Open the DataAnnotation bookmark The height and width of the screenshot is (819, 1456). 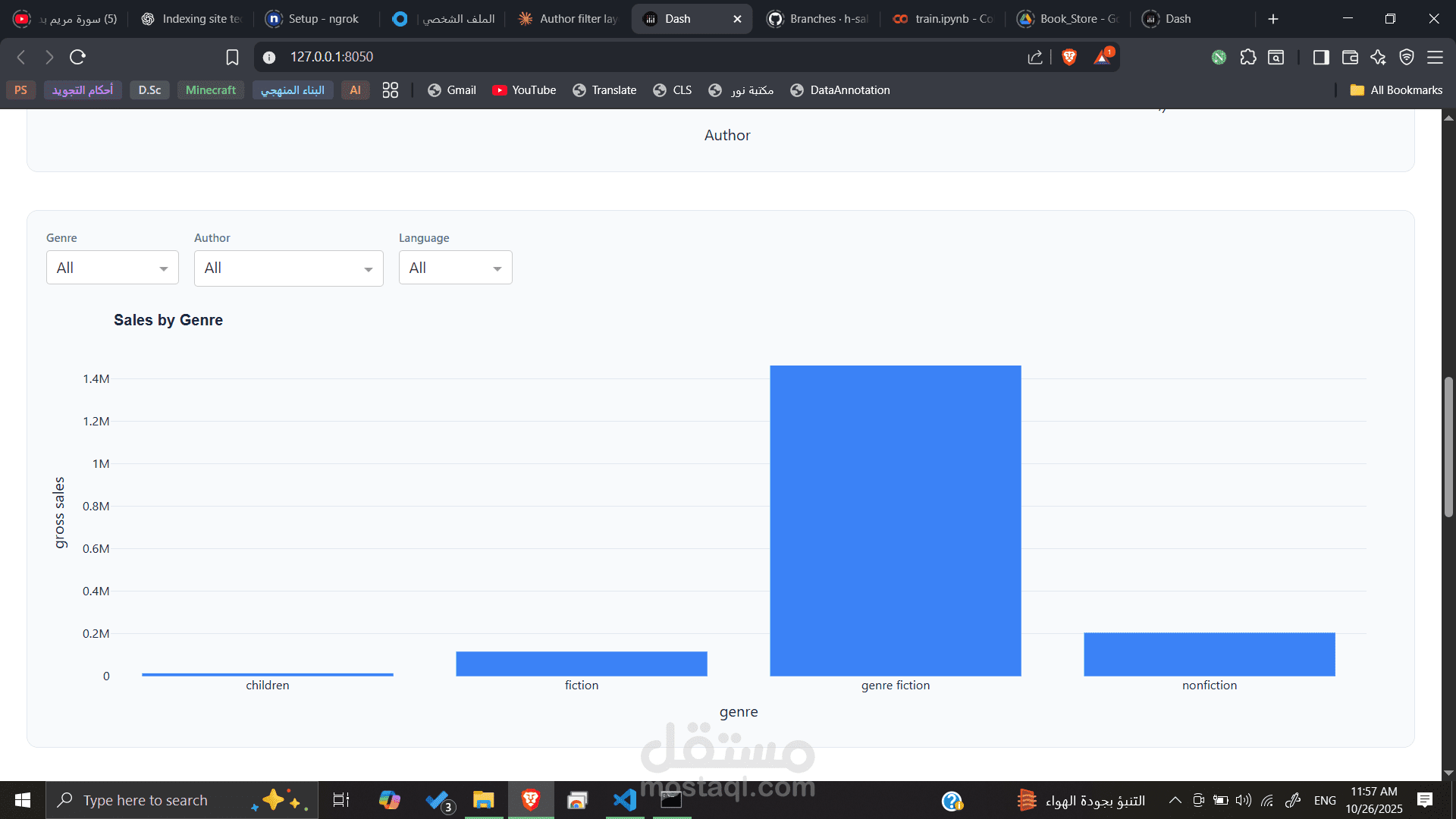pyautogui.click(x=840, y=90)
